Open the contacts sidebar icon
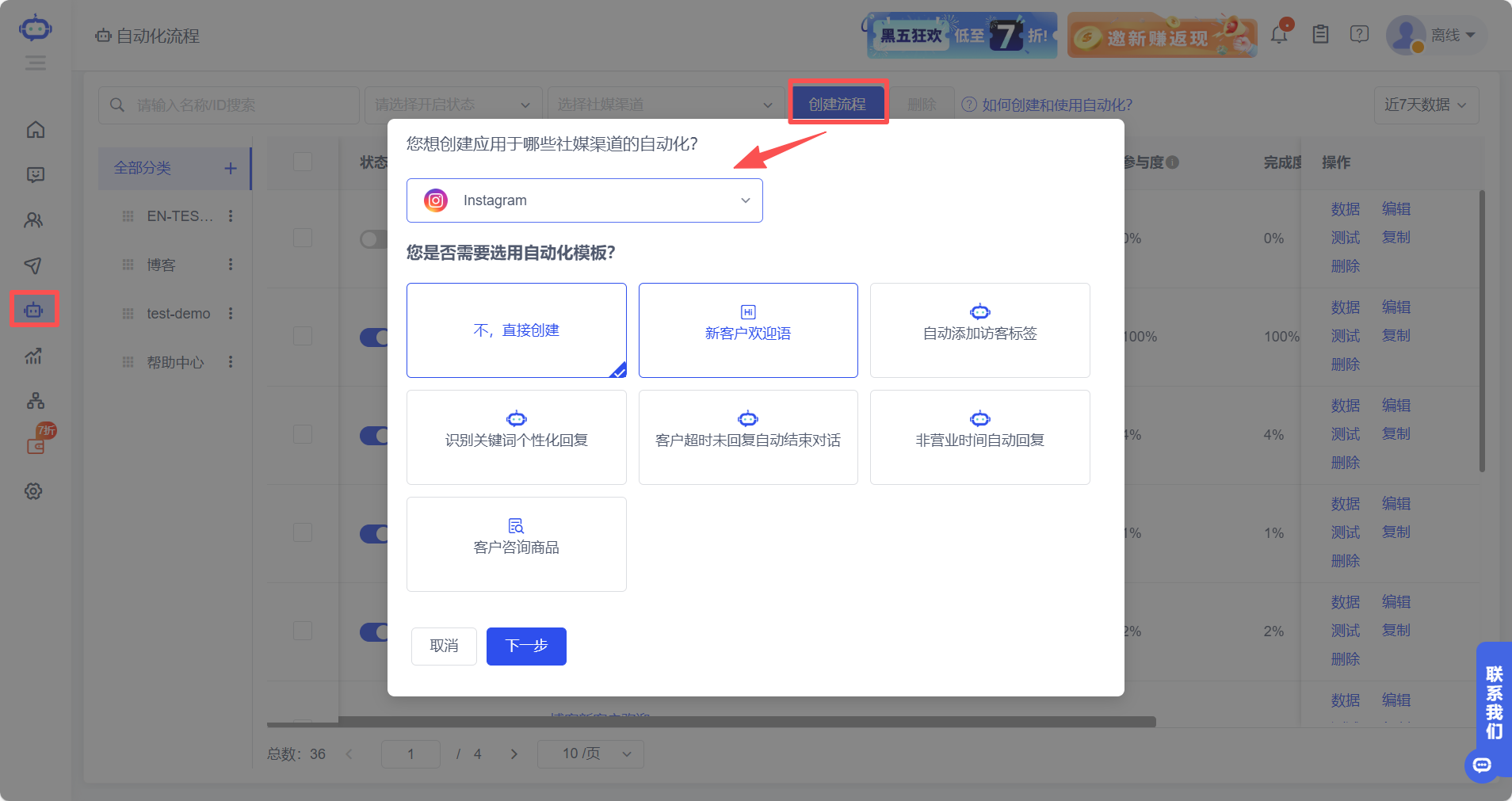Image resolution: width=1512 pixels, height=801 pixels. (x=34, y=220)
